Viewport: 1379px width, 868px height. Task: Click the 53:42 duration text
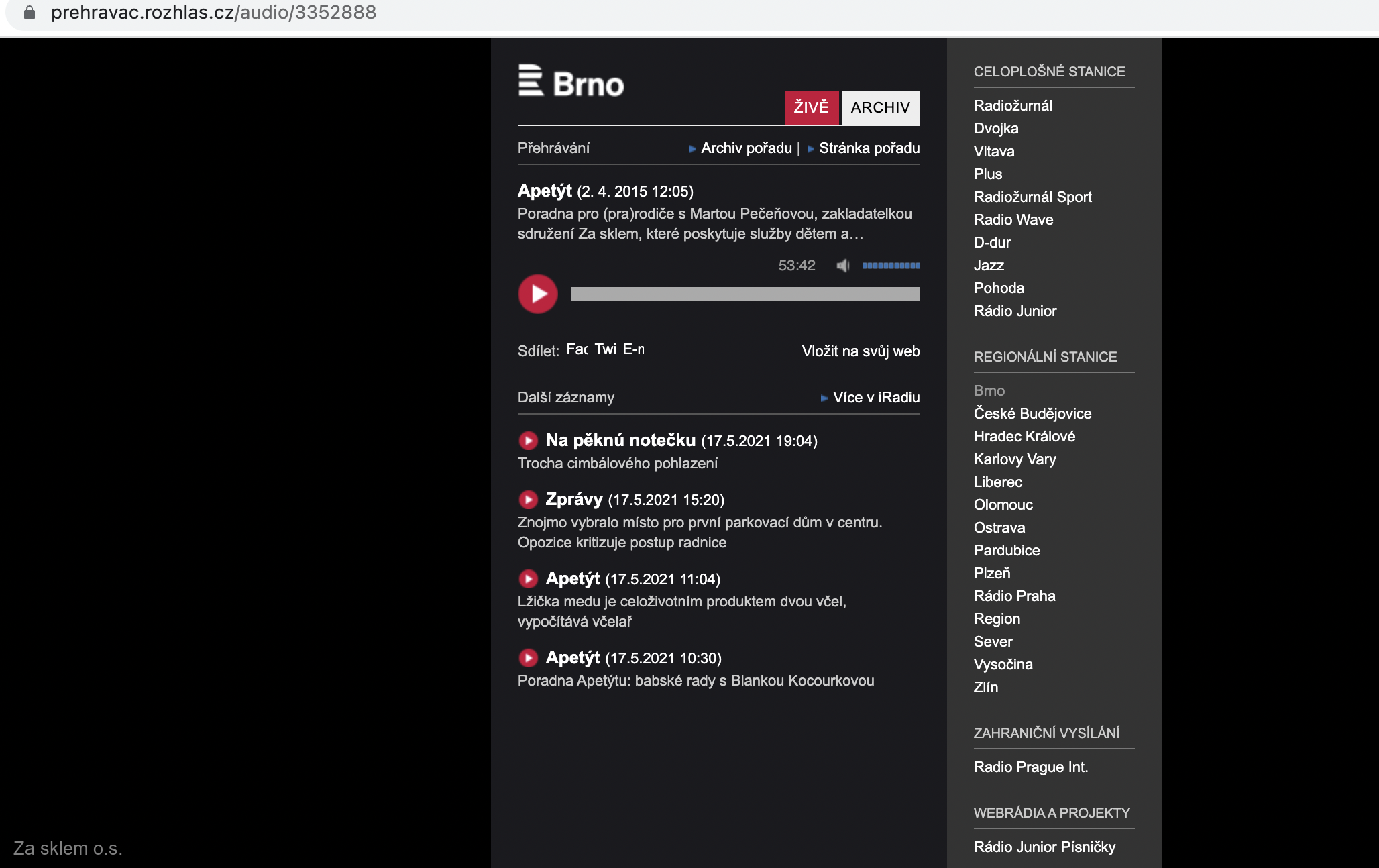click(797, 266)
